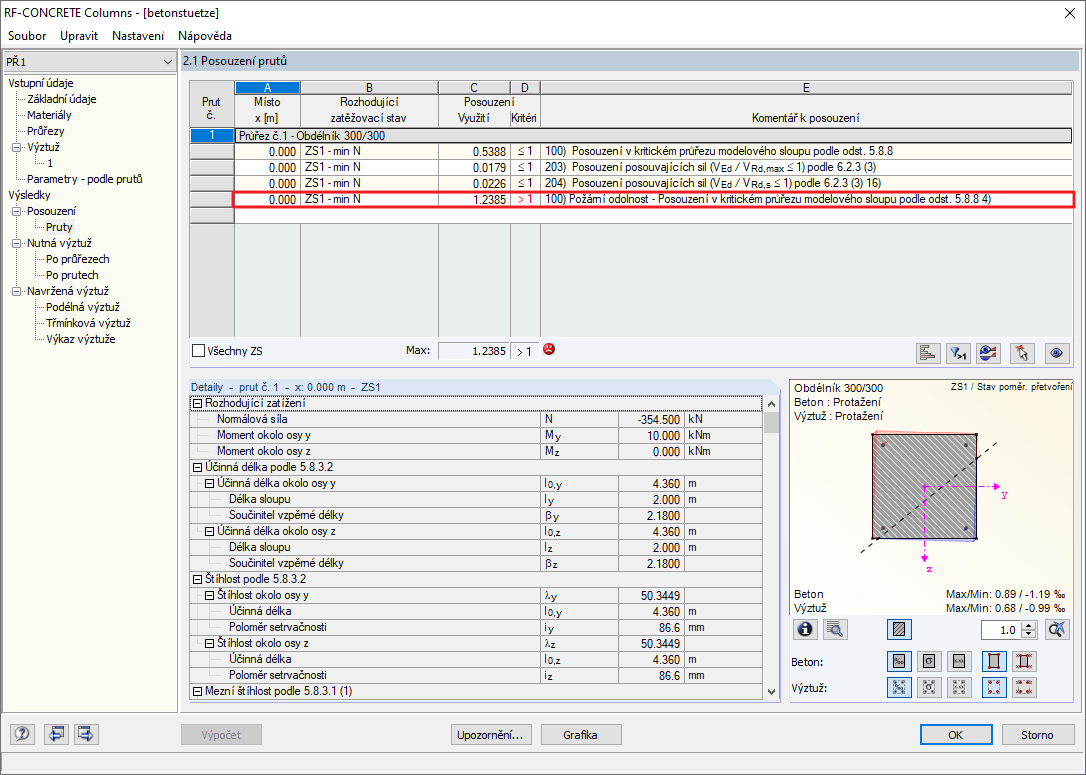Viewport: 1086px width, 775px height.
Task: Show Beton stress sigma icon
Action: 929,661
